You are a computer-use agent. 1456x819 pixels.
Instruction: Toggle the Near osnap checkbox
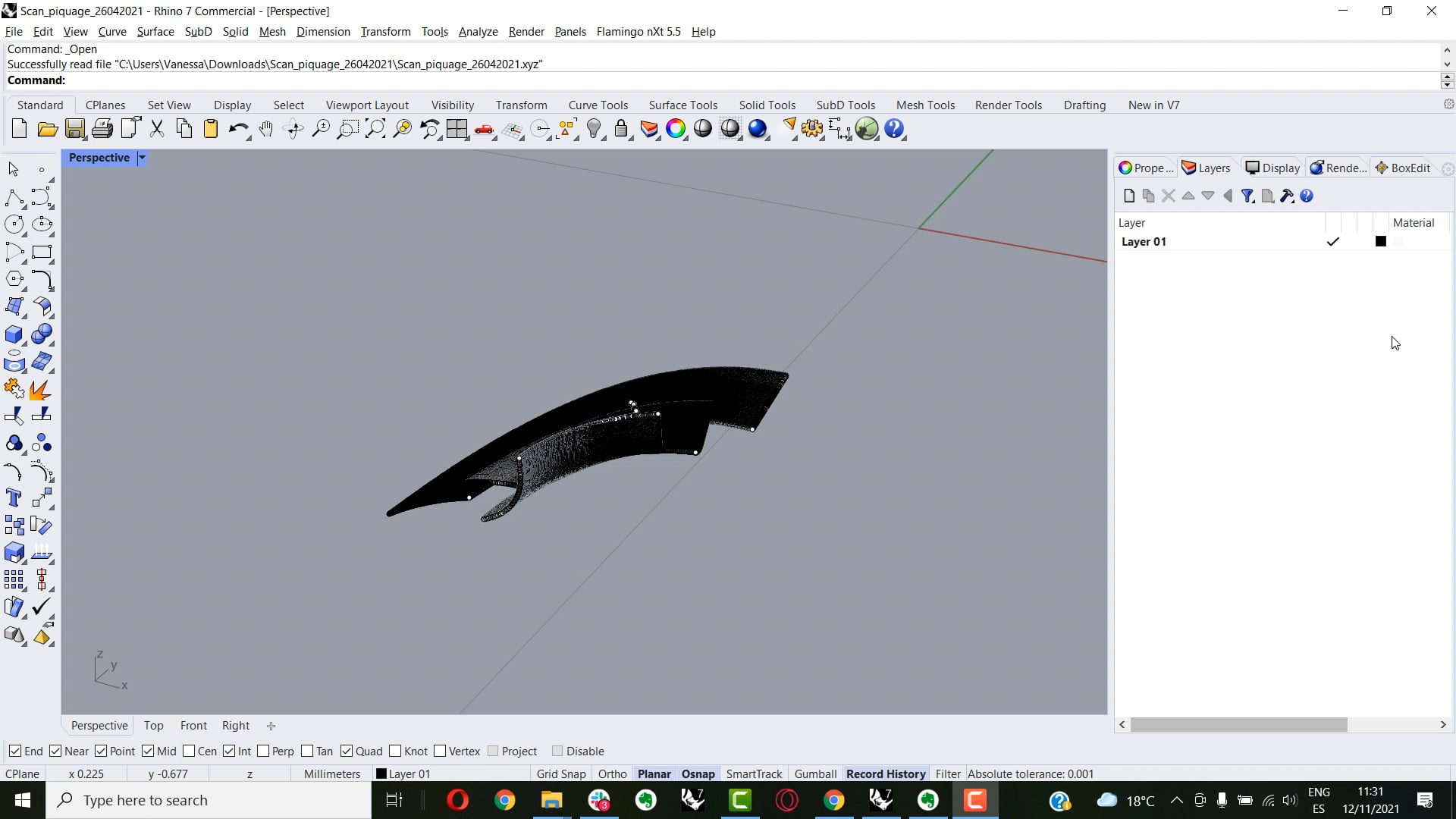(x=55, y=751)
